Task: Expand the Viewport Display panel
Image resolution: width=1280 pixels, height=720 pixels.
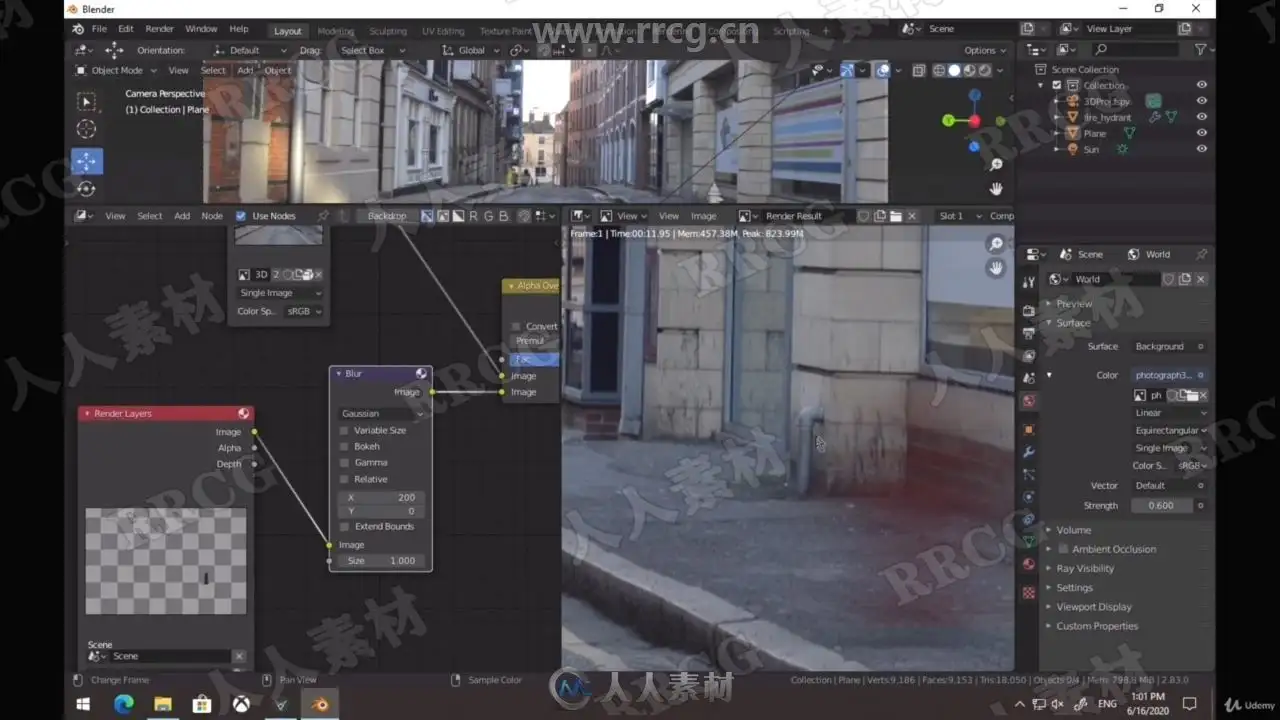Action: click(x=1093, y=607)
